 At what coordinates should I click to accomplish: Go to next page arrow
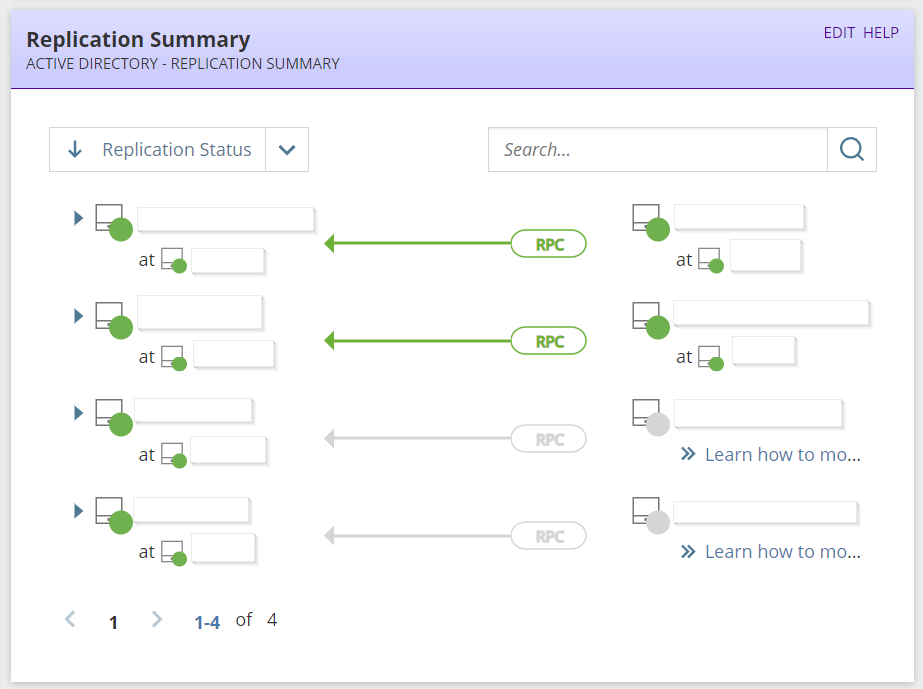(157, 620)
